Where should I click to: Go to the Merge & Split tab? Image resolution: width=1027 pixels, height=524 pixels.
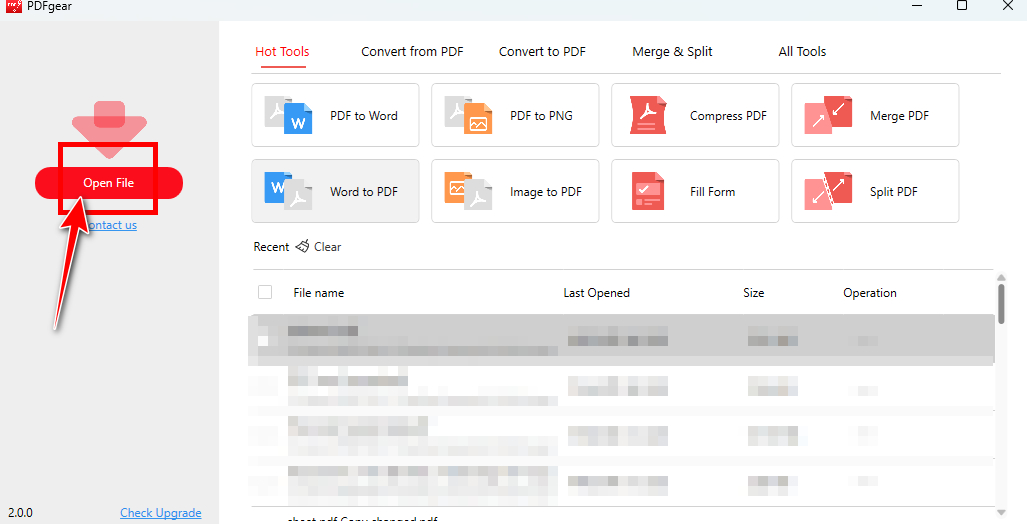click(x=672, y=51)
